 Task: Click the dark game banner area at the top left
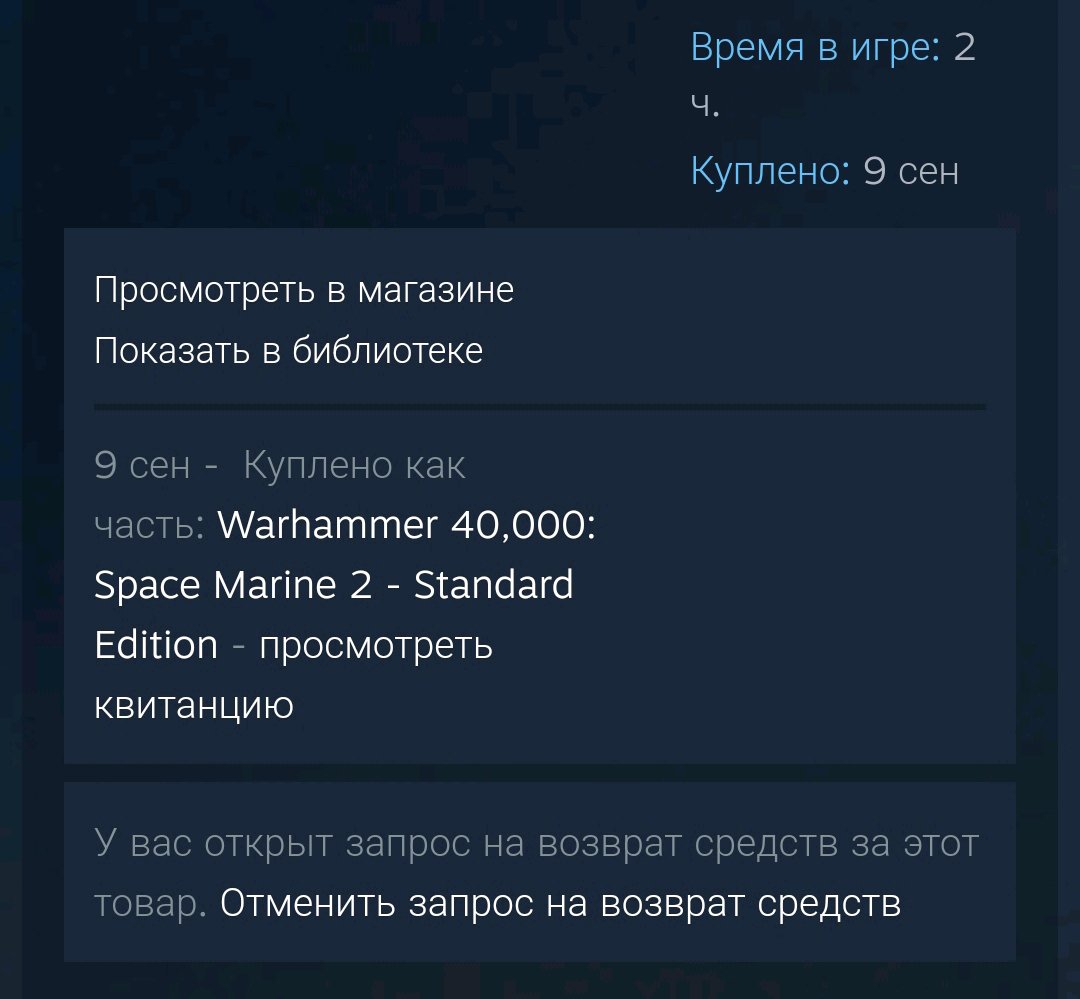tap(331, 110)
